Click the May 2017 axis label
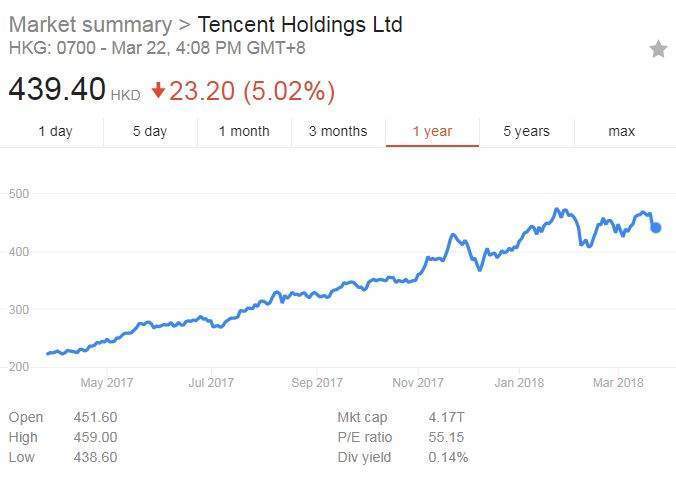The height and width of the screenshot is (483, 676). pyautogui.click(x=107, y=383)
